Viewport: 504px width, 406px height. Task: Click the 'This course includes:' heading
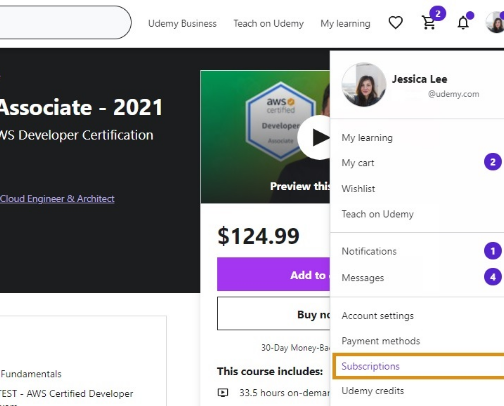click(270, 371)
